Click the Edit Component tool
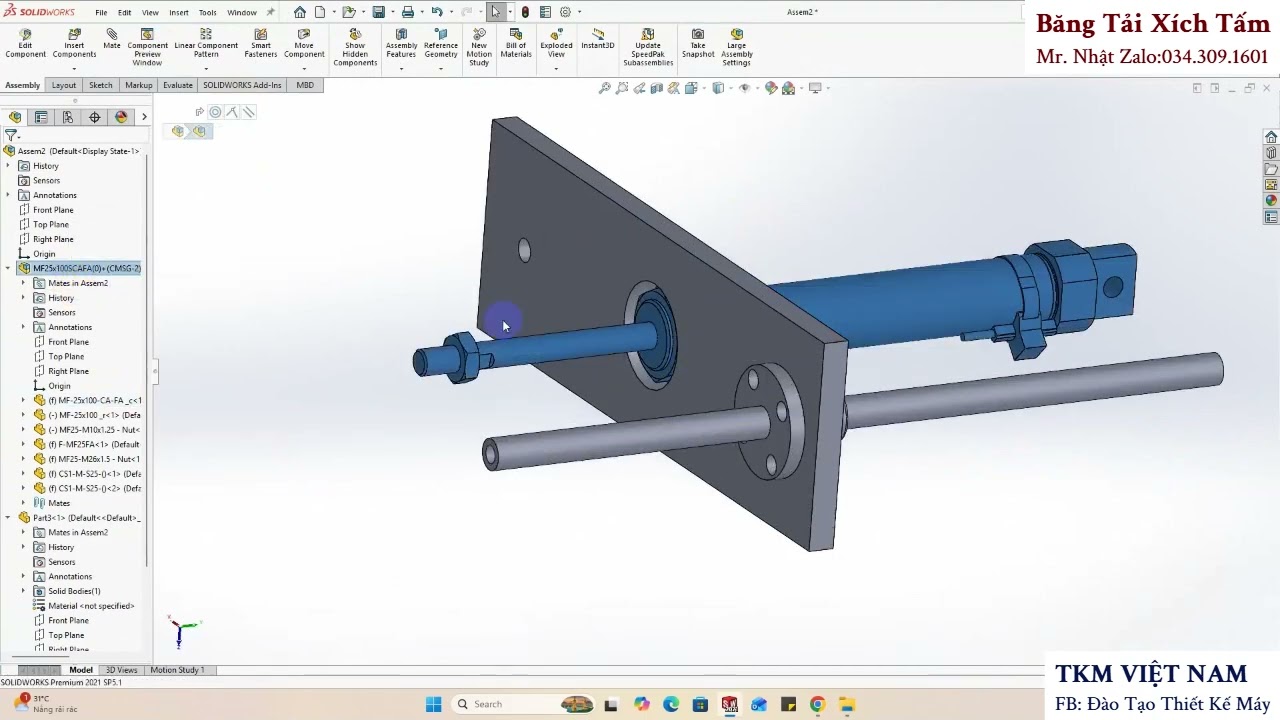Screen dimensions: 1280x720 (25, 44)
